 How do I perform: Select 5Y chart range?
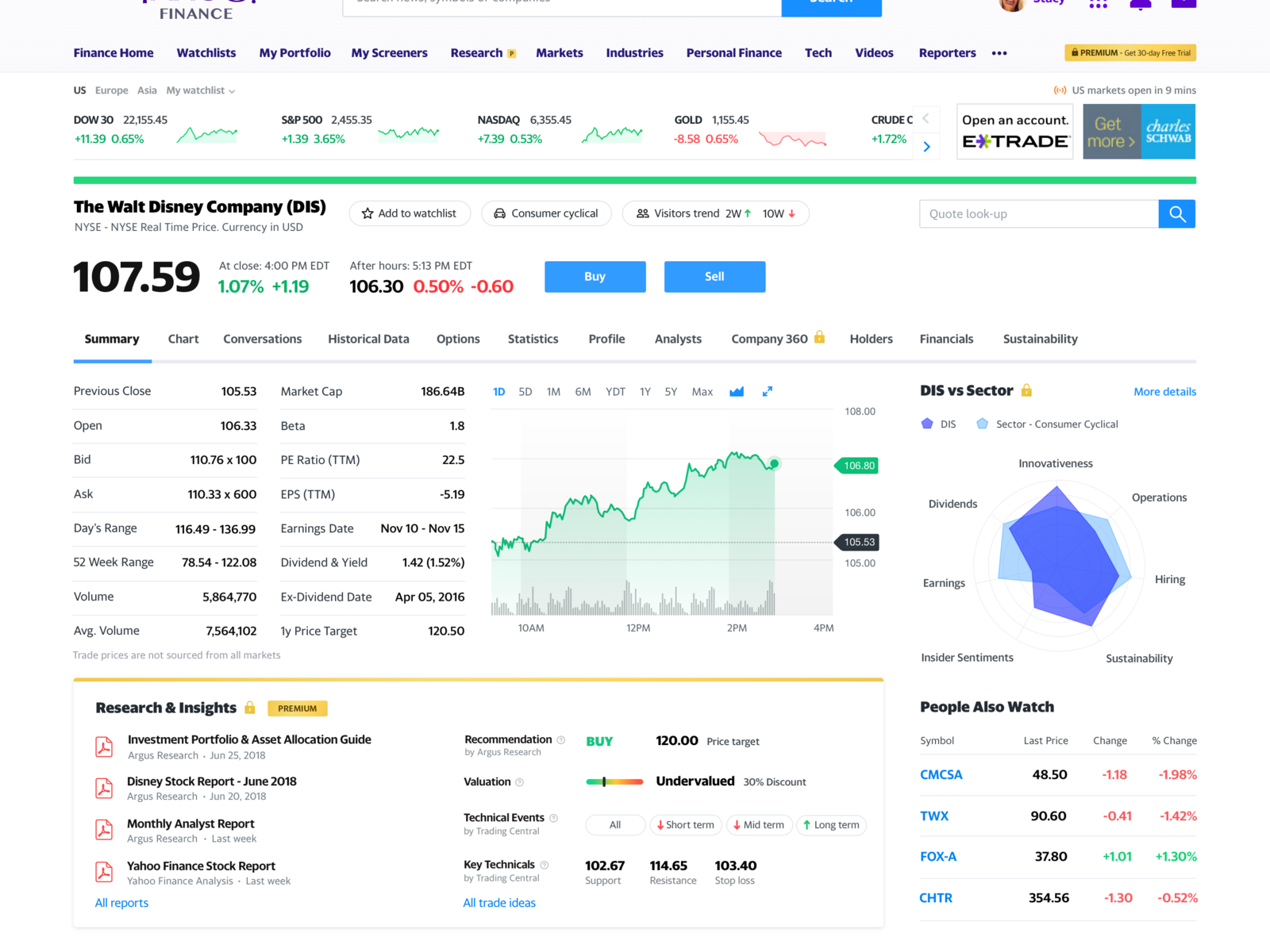[x=671, y=392]
